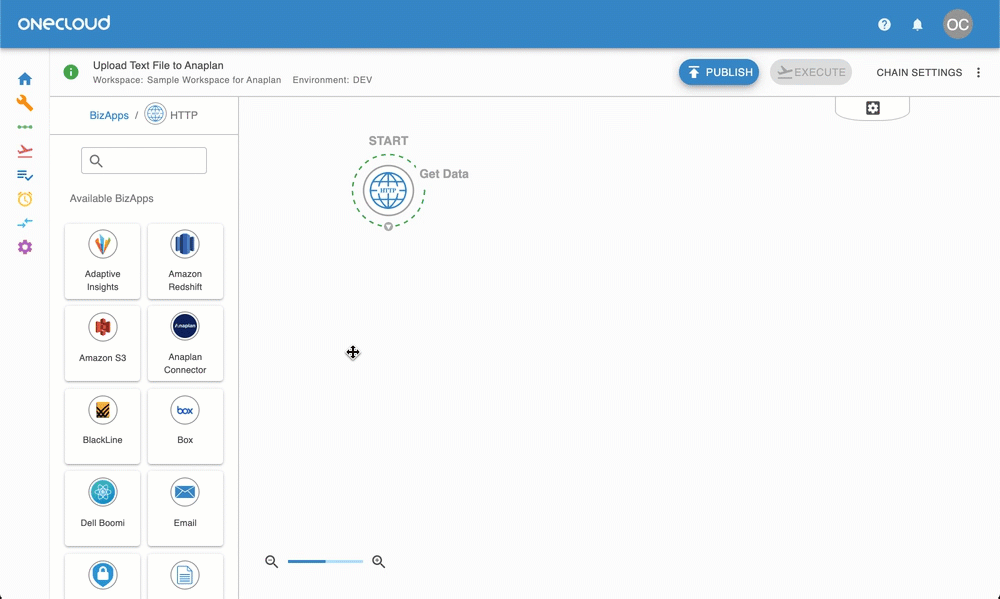The height and width of the screenshot is (599, 1000).
Task: Open the orange wrench Build icon
Action: pyautogui.click(x=25, y=103)
